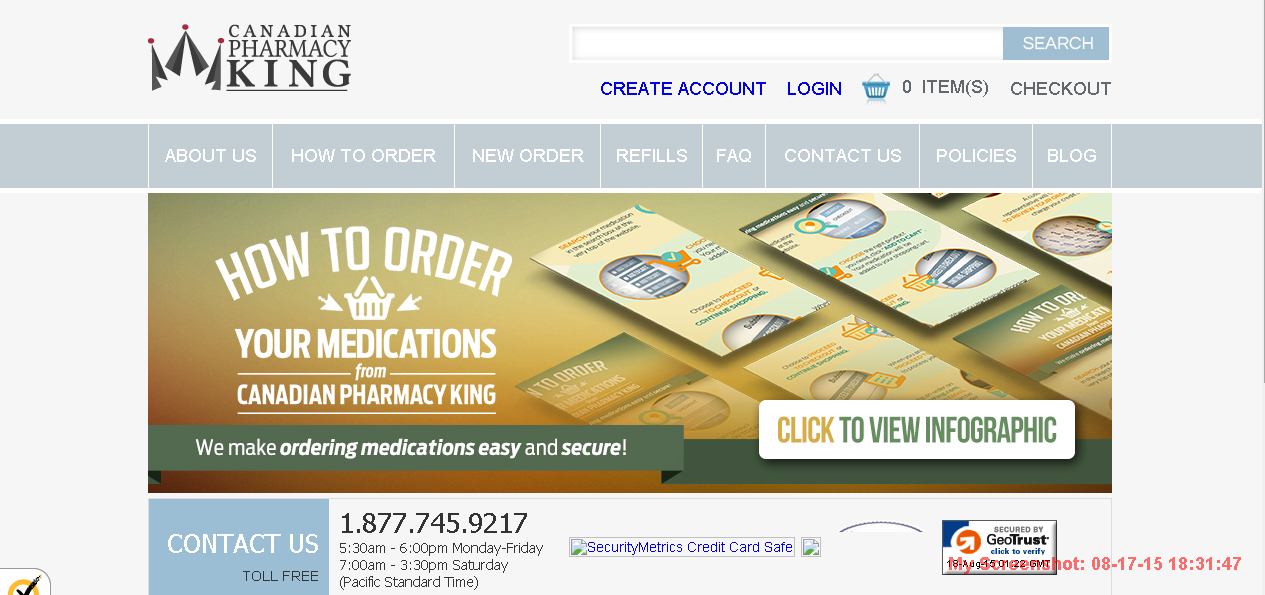Click the basket graphic in the banner

tap(365, 298)
